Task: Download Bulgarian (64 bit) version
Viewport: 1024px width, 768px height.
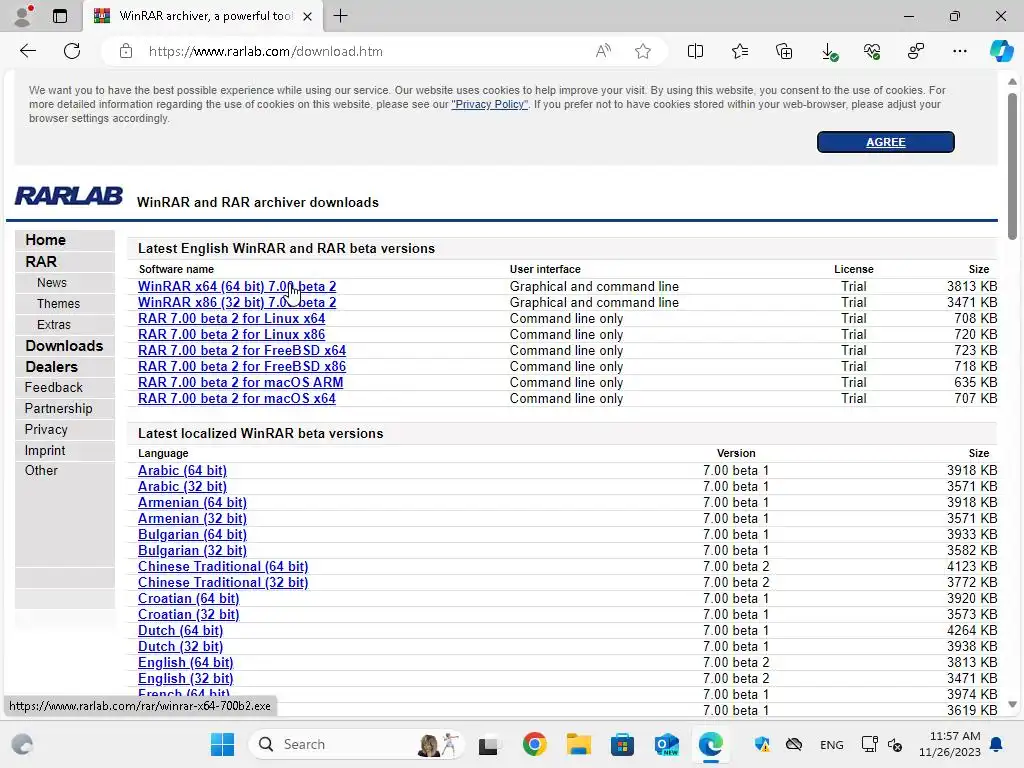Action: tap(192, 535)
